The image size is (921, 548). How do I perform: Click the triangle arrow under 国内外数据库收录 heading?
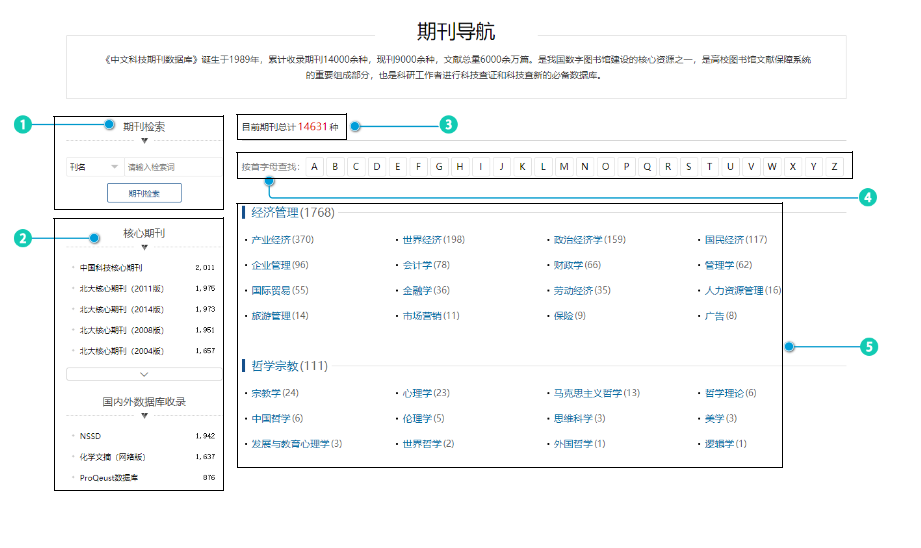point(144,415)
